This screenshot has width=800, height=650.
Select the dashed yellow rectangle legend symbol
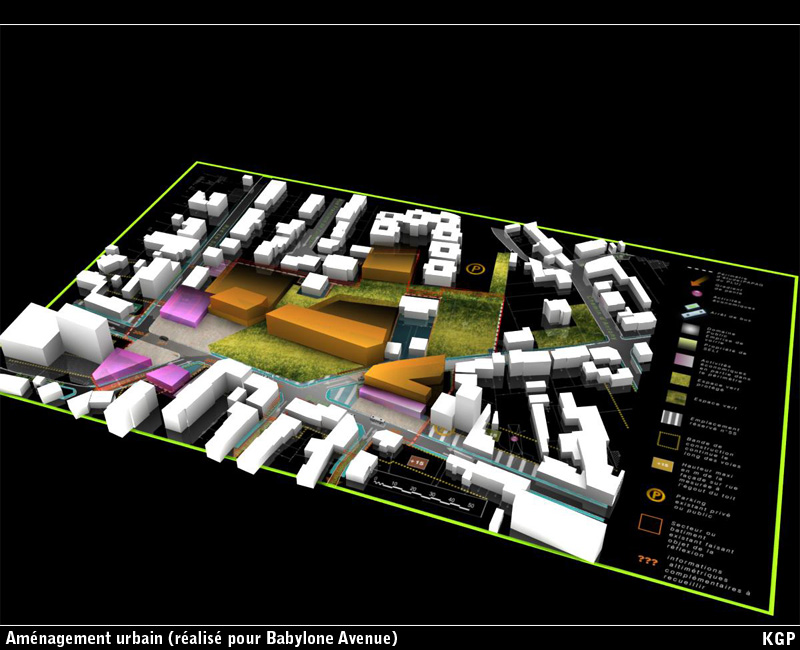tap(666, 440)
